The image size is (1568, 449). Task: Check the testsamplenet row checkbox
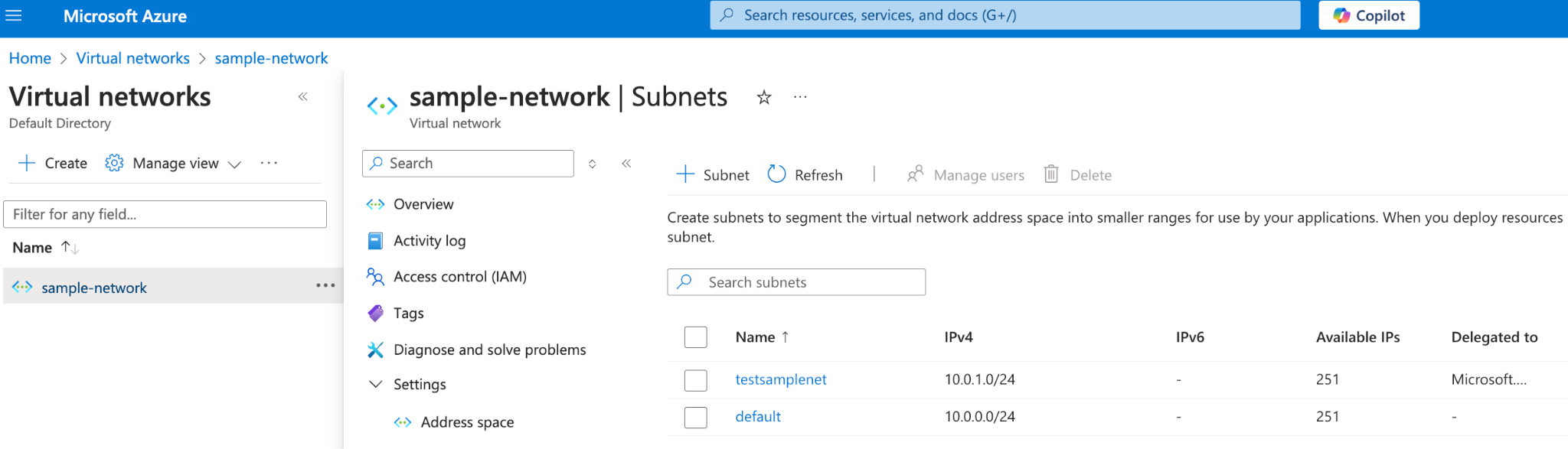[x=695, y=380]
